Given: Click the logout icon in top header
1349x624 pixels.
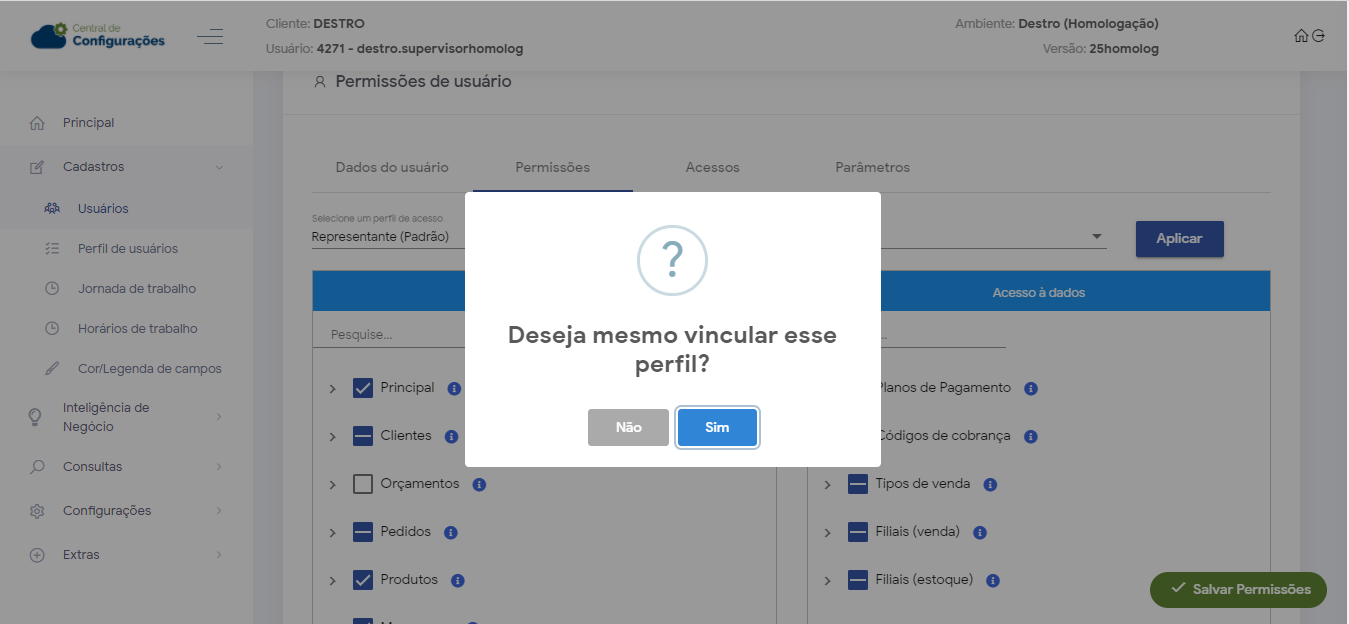Looking at the screenshot, I should point(1318,36).
